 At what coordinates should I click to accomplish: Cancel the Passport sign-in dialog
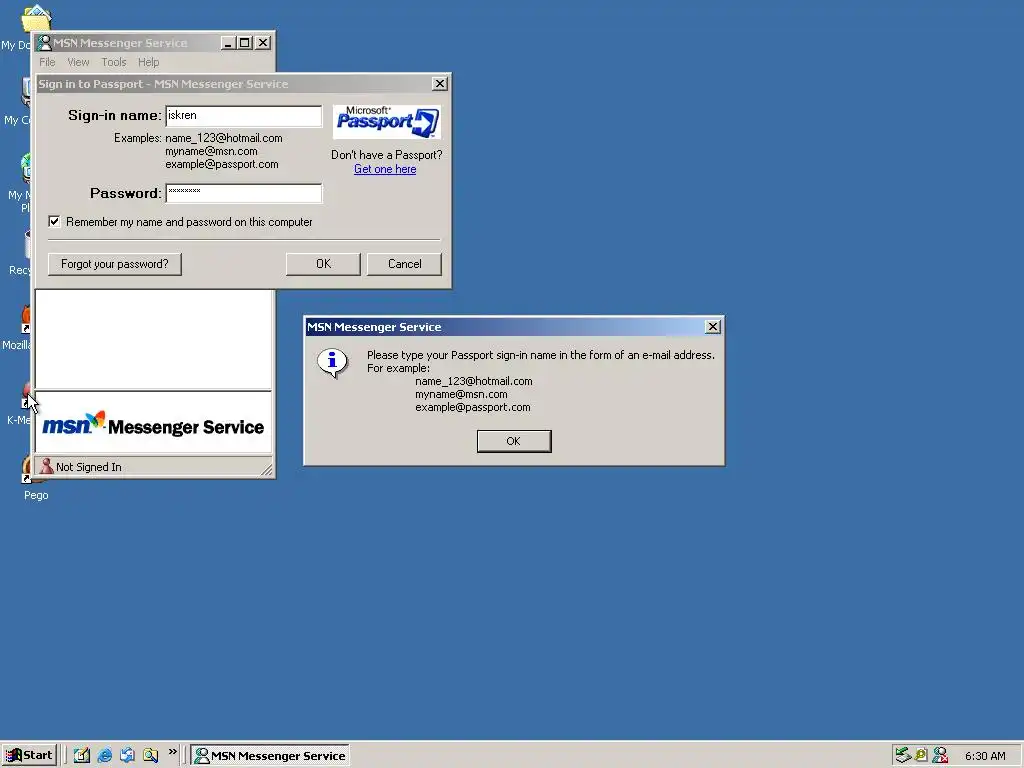coord(404,264)
